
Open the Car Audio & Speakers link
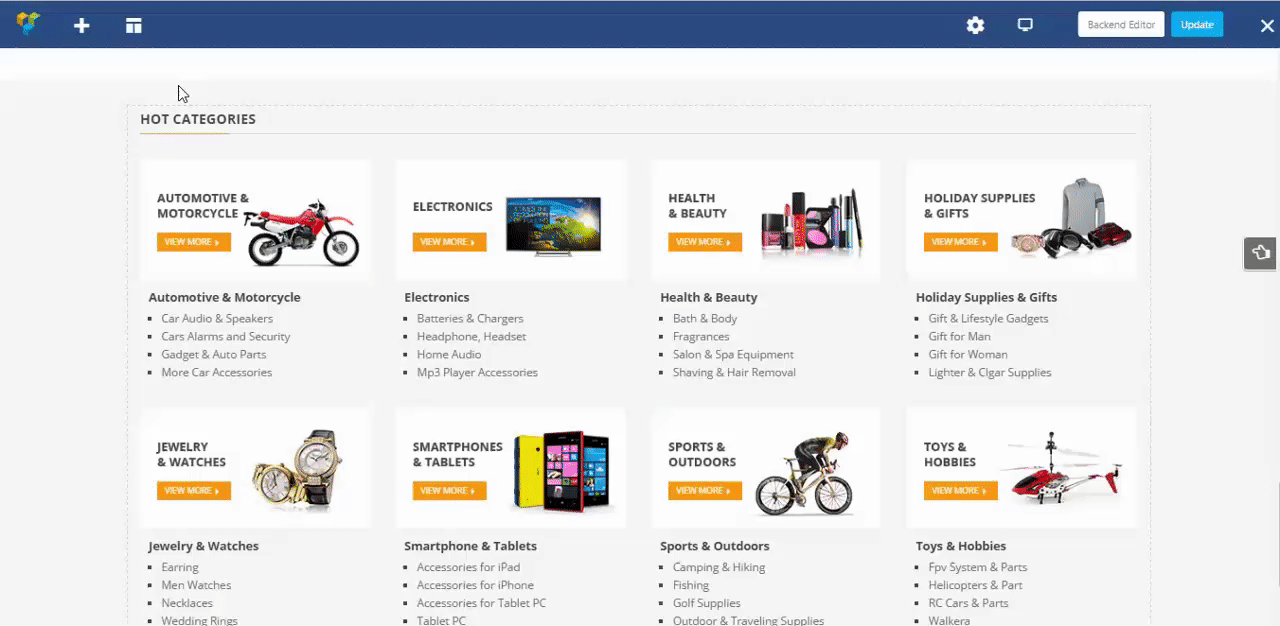pos(217,318)
